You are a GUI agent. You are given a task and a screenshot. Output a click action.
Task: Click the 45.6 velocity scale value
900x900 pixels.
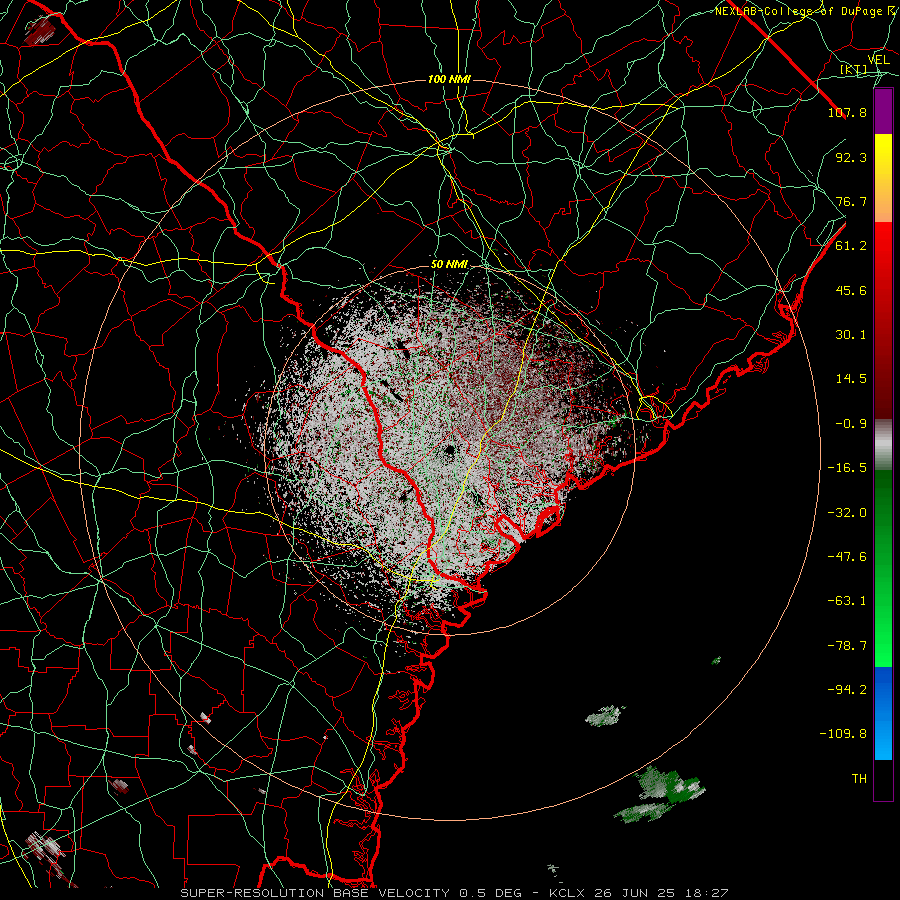tap(851, 290)
